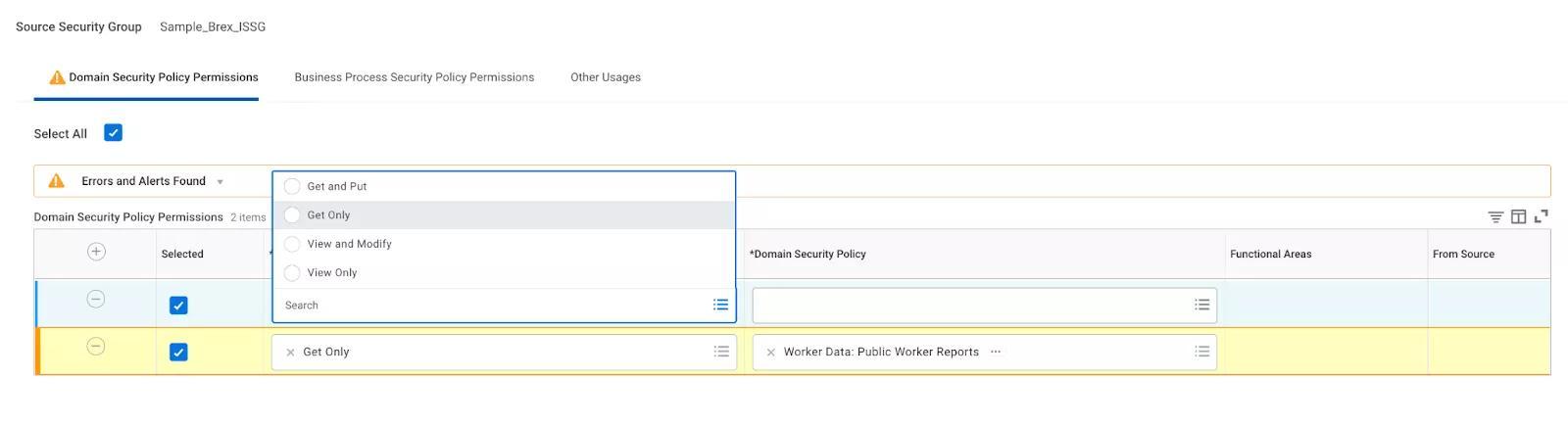
Task: Open list prompt icon in Search box
Action: [720, 305]
